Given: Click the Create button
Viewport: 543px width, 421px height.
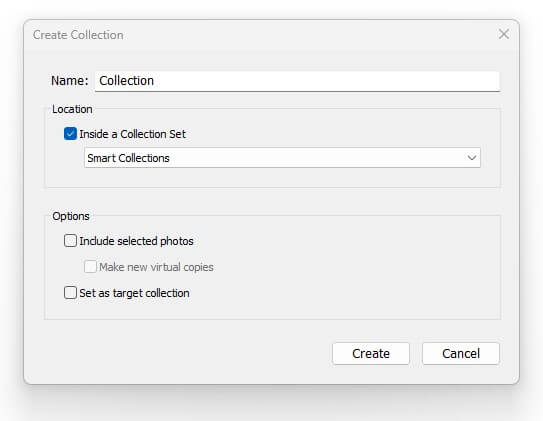Looking at the screenshot, I should pos(371,353).
